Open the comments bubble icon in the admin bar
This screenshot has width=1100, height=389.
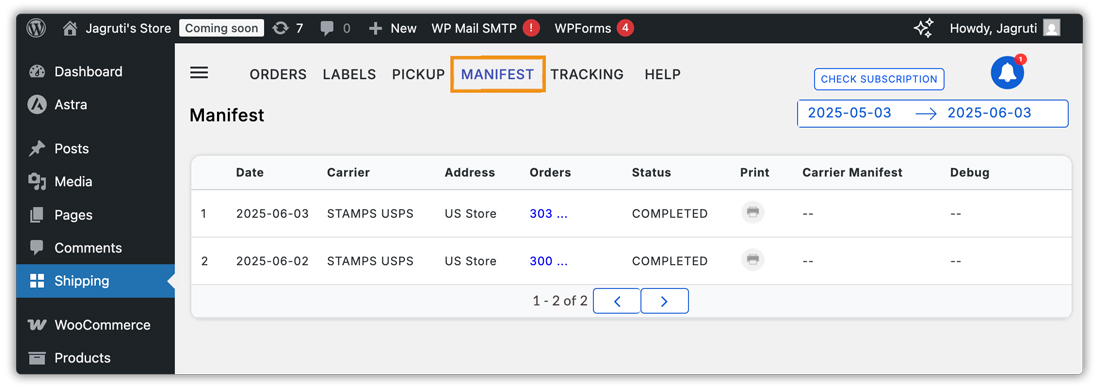pos(335,28)
